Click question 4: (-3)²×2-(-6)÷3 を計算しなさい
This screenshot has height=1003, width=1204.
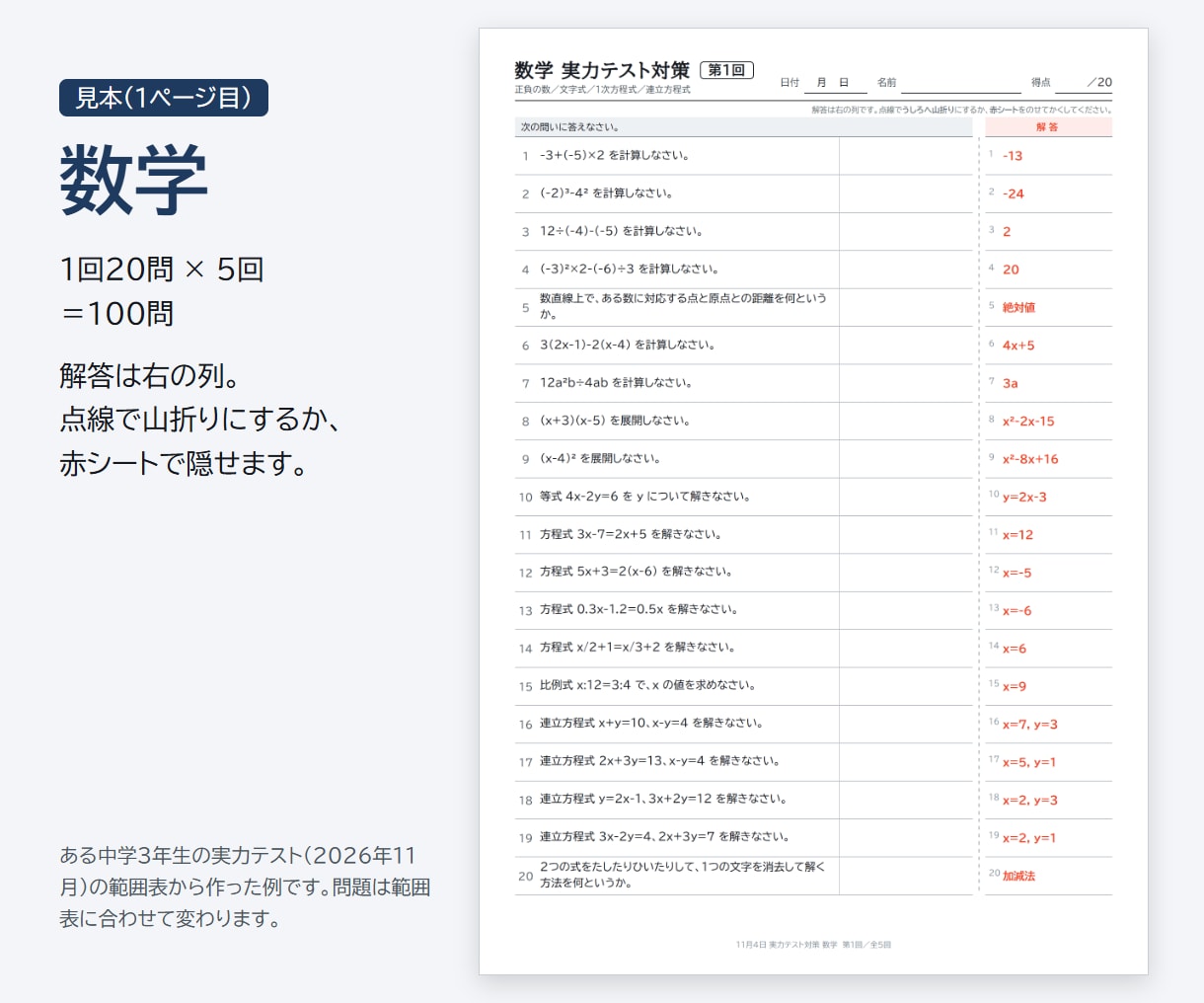(629, 270)
